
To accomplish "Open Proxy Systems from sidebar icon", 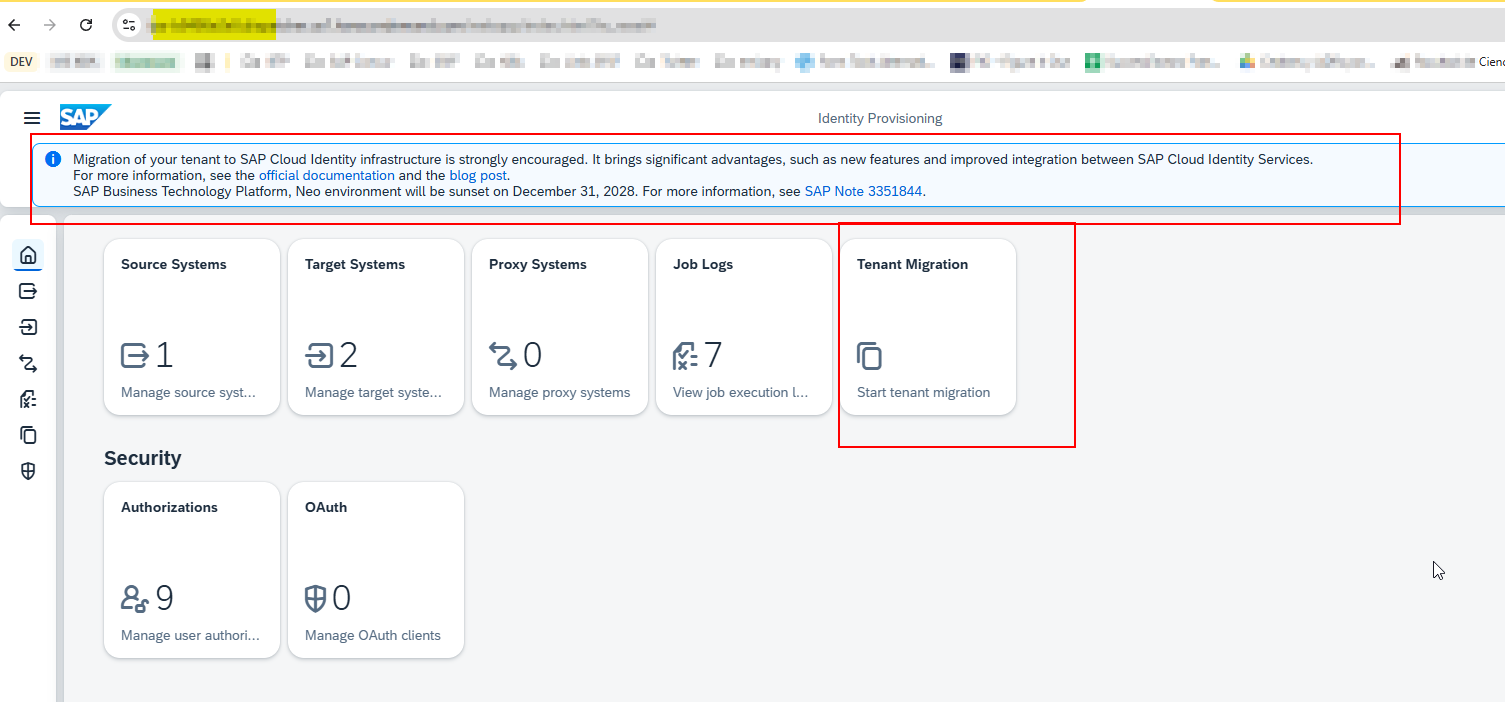I will (x=28, y=363).
